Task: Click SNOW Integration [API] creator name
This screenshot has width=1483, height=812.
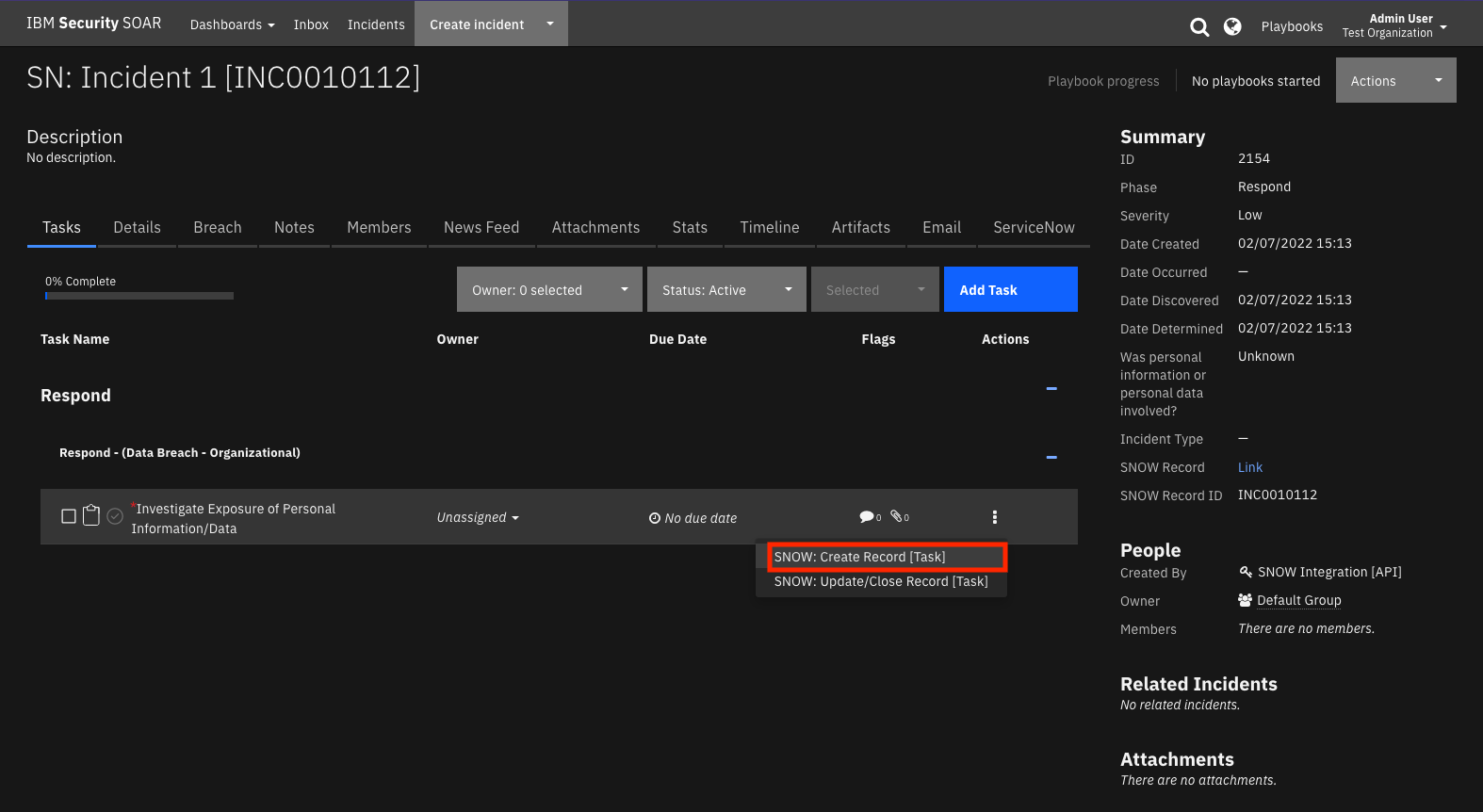Action: pos(1329,572)
